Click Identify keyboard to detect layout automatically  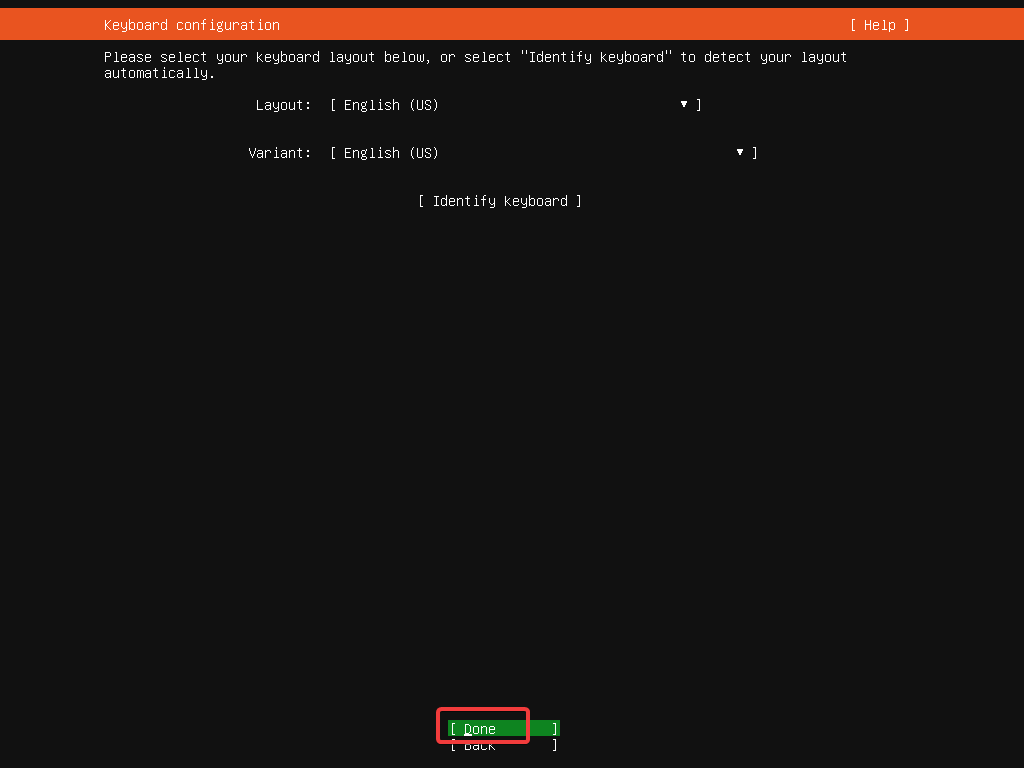pos(499,201)
